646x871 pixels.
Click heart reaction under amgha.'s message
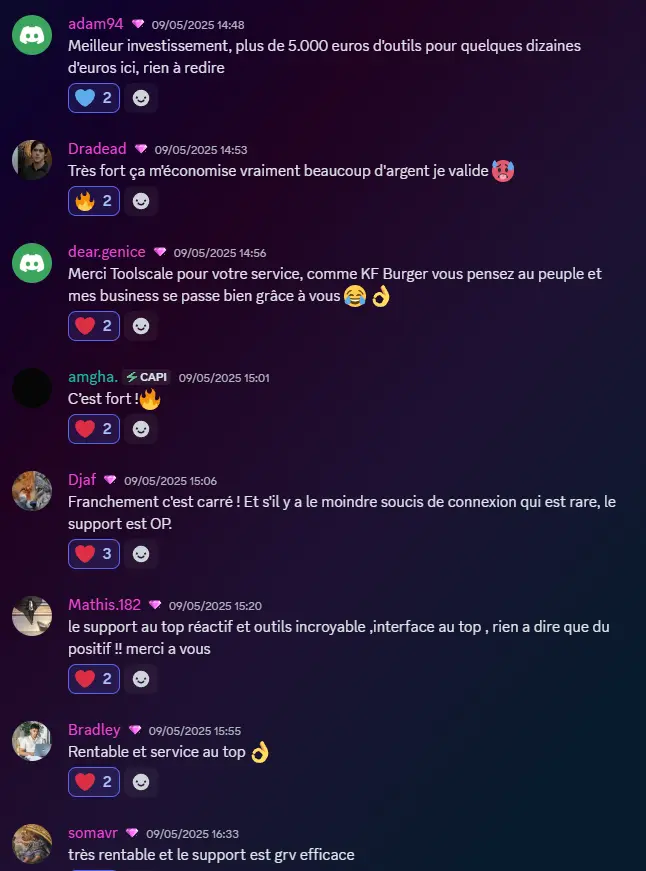point(94,429)
